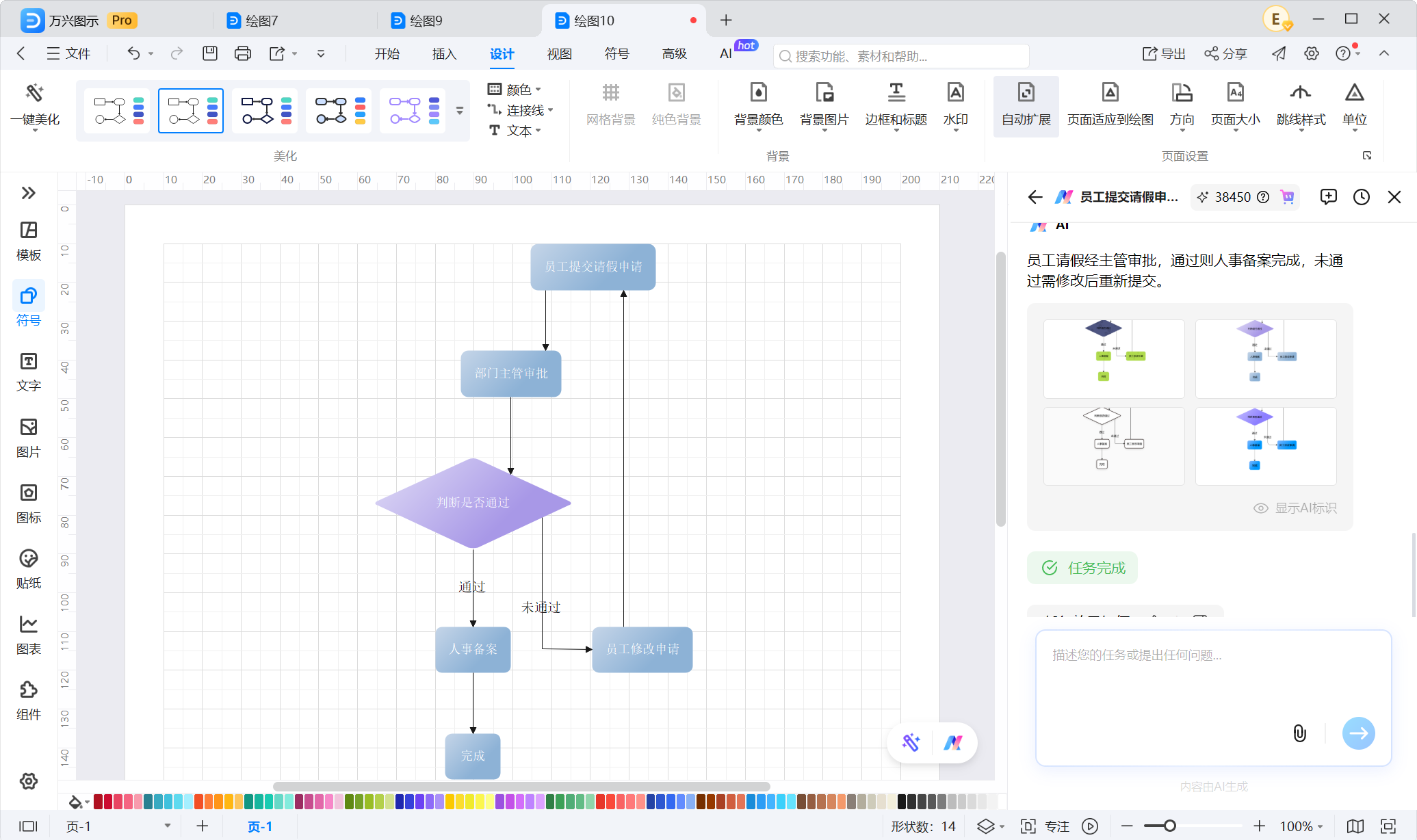
Task: Open the Pictures (图片) sidebar panel
Action: pyautogui.click(x=28, y=438)
